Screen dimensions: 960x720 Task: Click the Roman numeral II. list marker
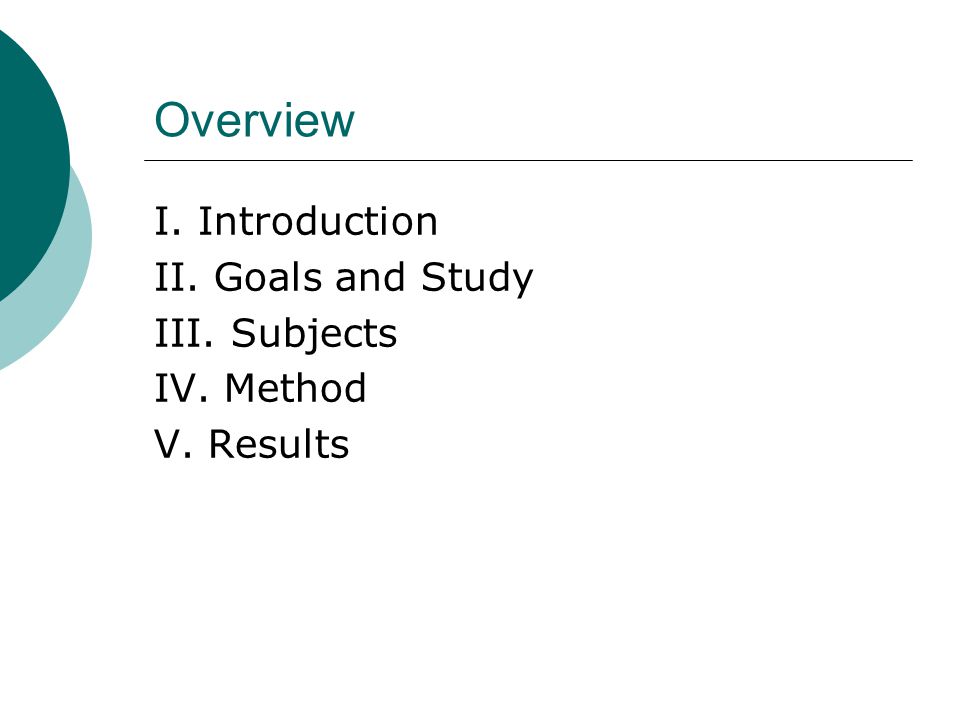(176, 277)
